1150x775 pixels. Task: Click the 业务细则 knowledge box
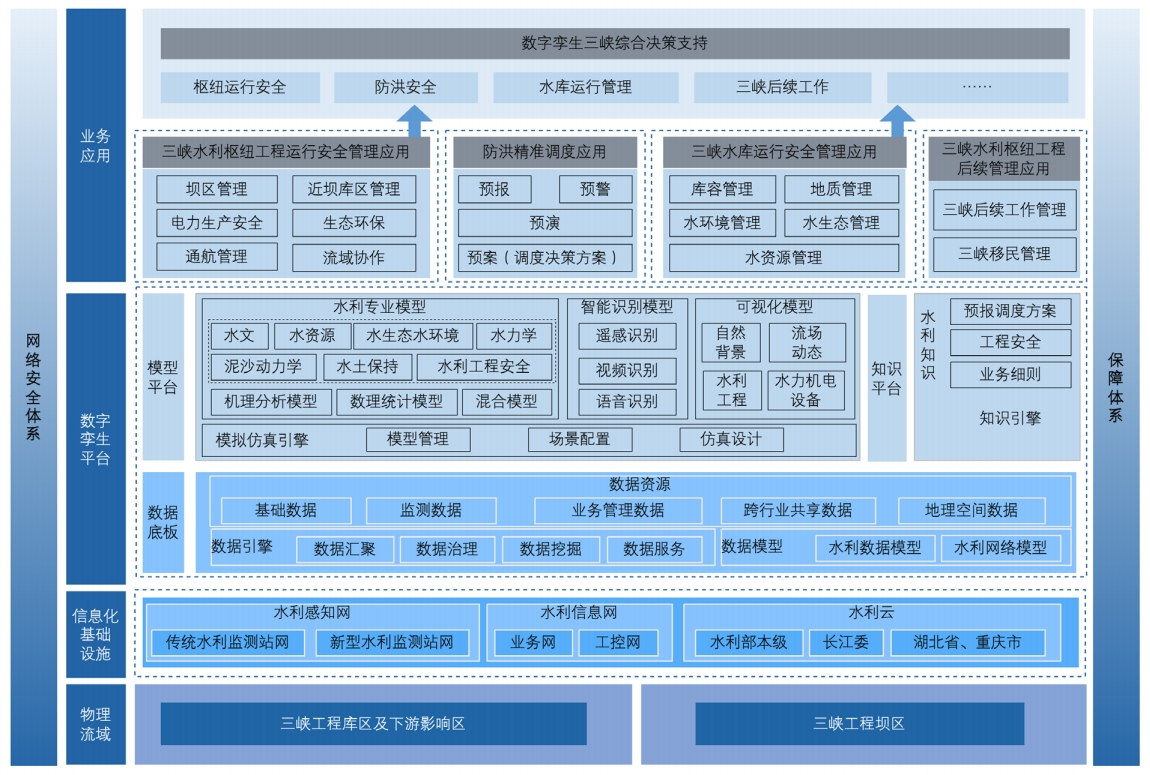click(1011, 375)
